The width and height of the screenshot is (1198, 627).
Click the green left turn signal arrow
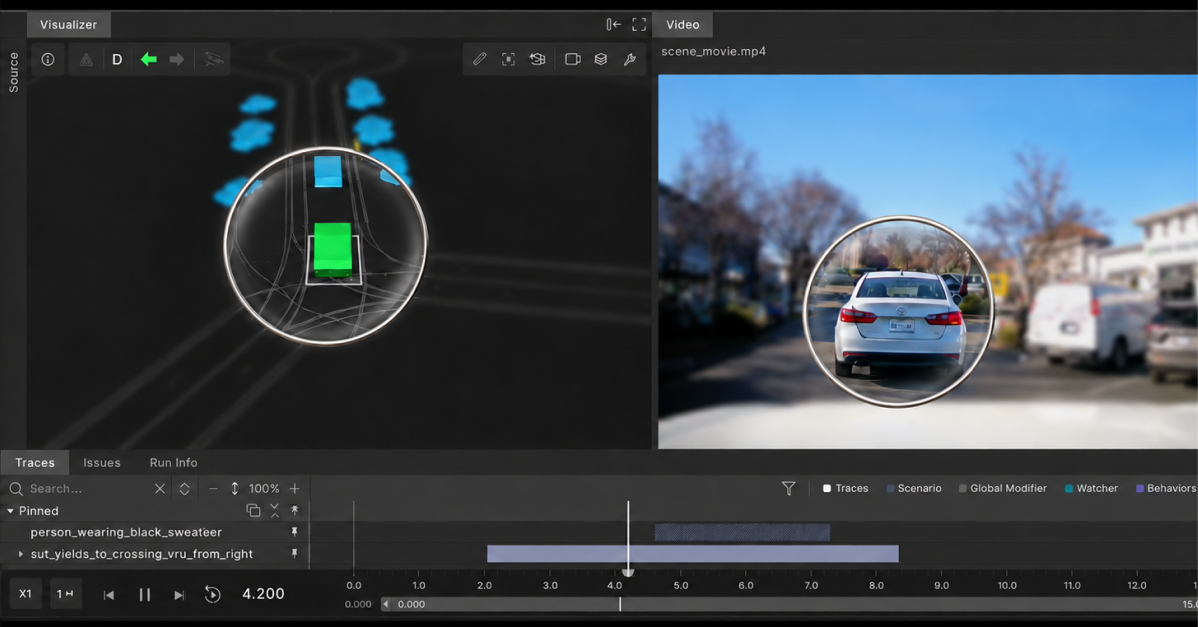(148, 60)
